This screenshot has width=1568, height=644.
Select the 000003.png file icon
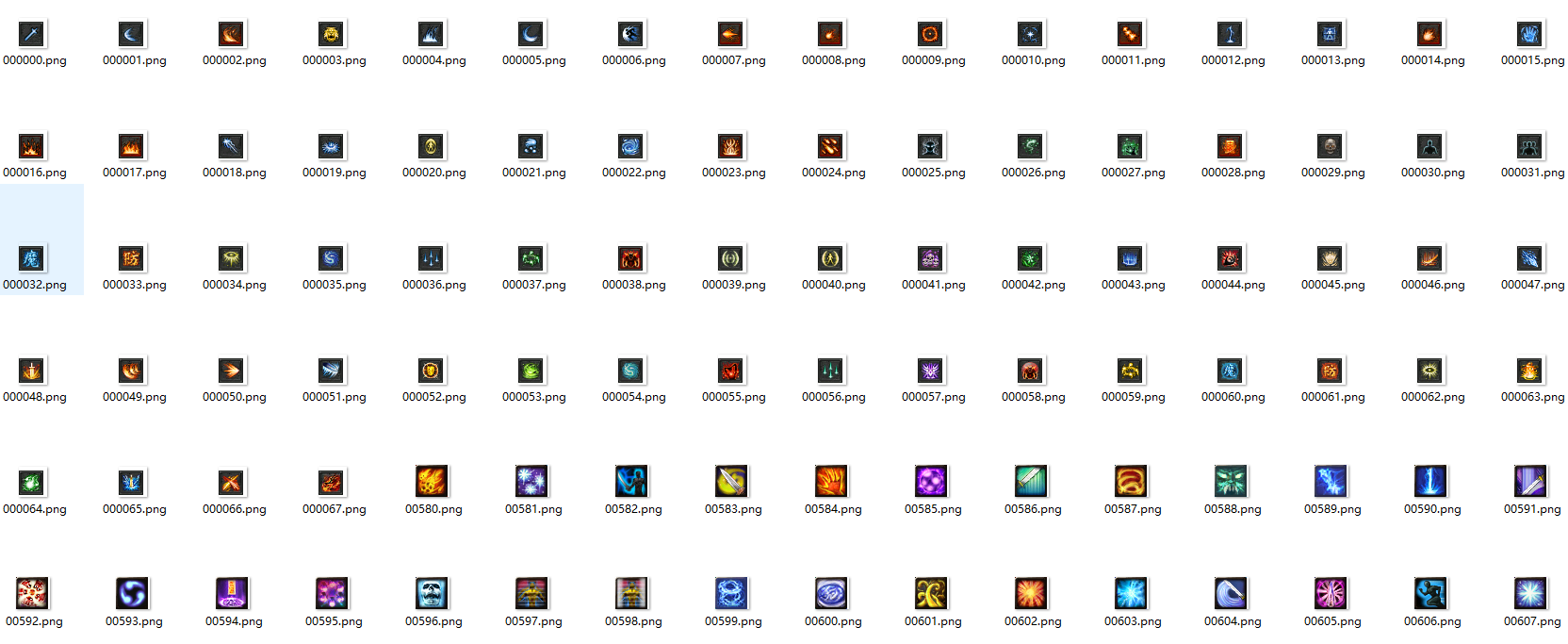332,35
